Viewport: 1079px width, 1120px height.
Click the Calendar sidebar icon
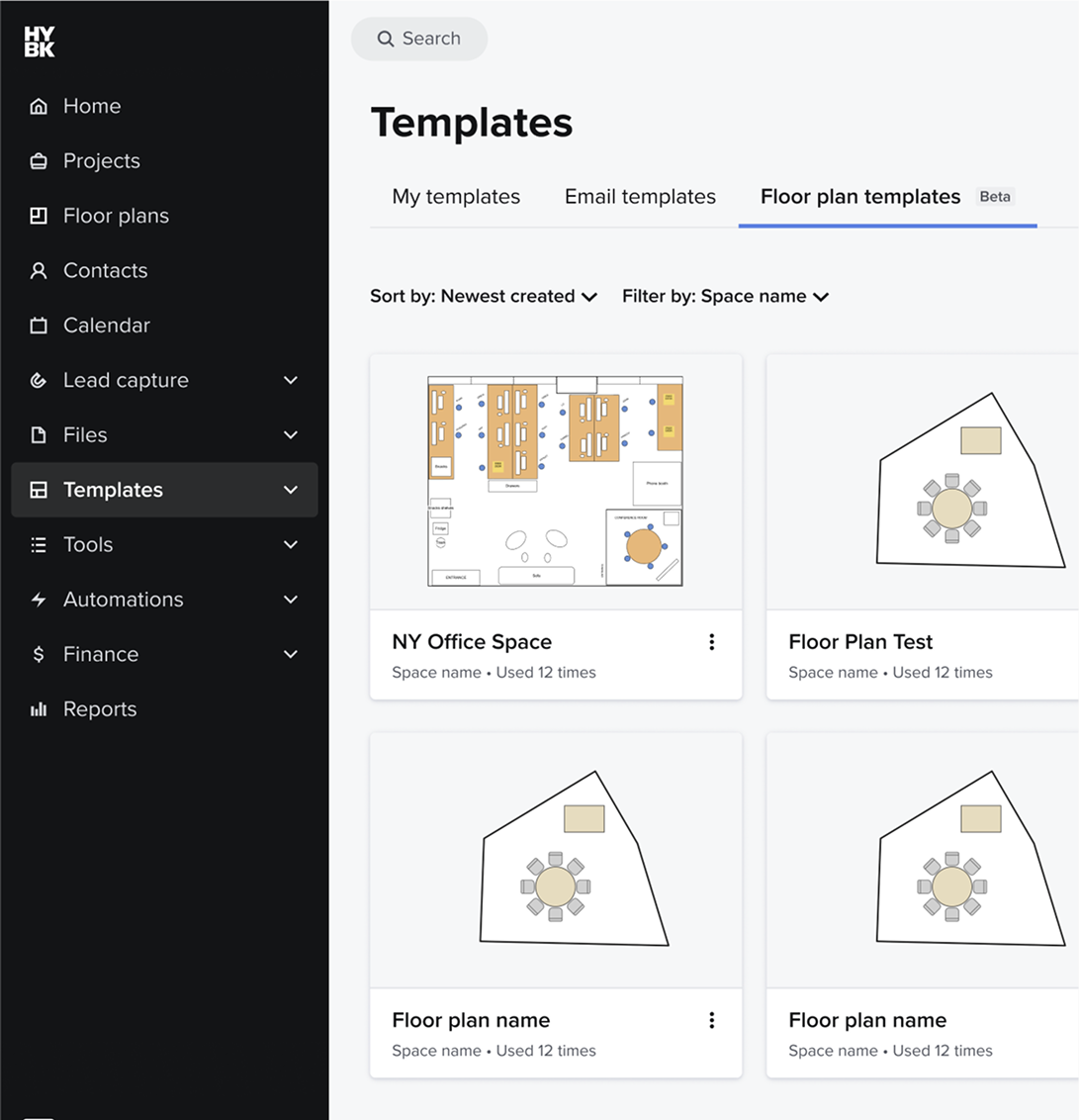[x=39, y=326]
